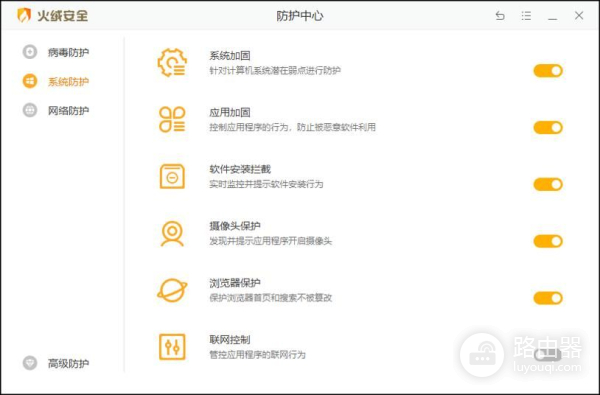Click the 软件安装拦截 box icon

(x=172, y=176)
